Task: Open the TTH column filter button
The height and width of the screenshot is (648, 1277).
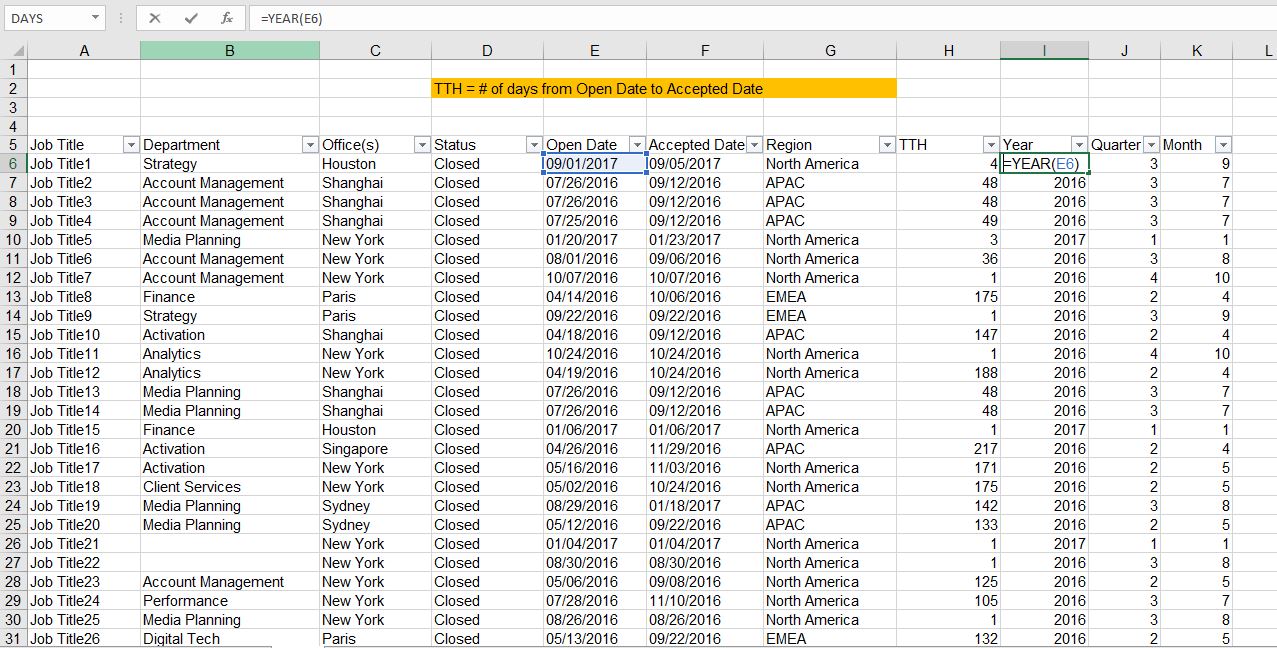Action: (x=990, y=145)
